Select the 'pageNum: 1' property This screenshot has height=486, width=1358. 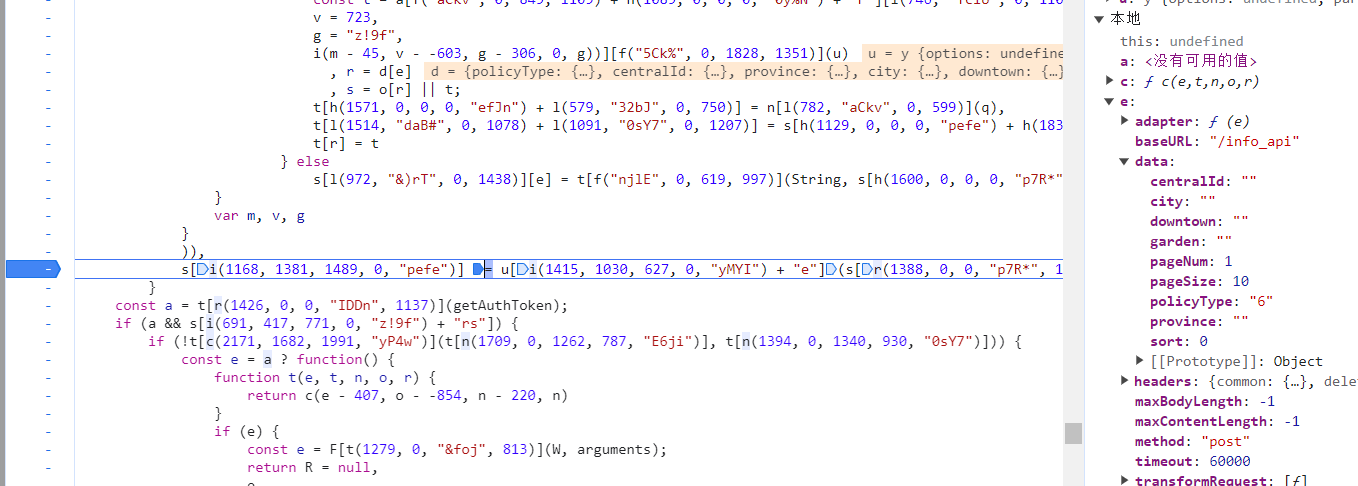1191,261
